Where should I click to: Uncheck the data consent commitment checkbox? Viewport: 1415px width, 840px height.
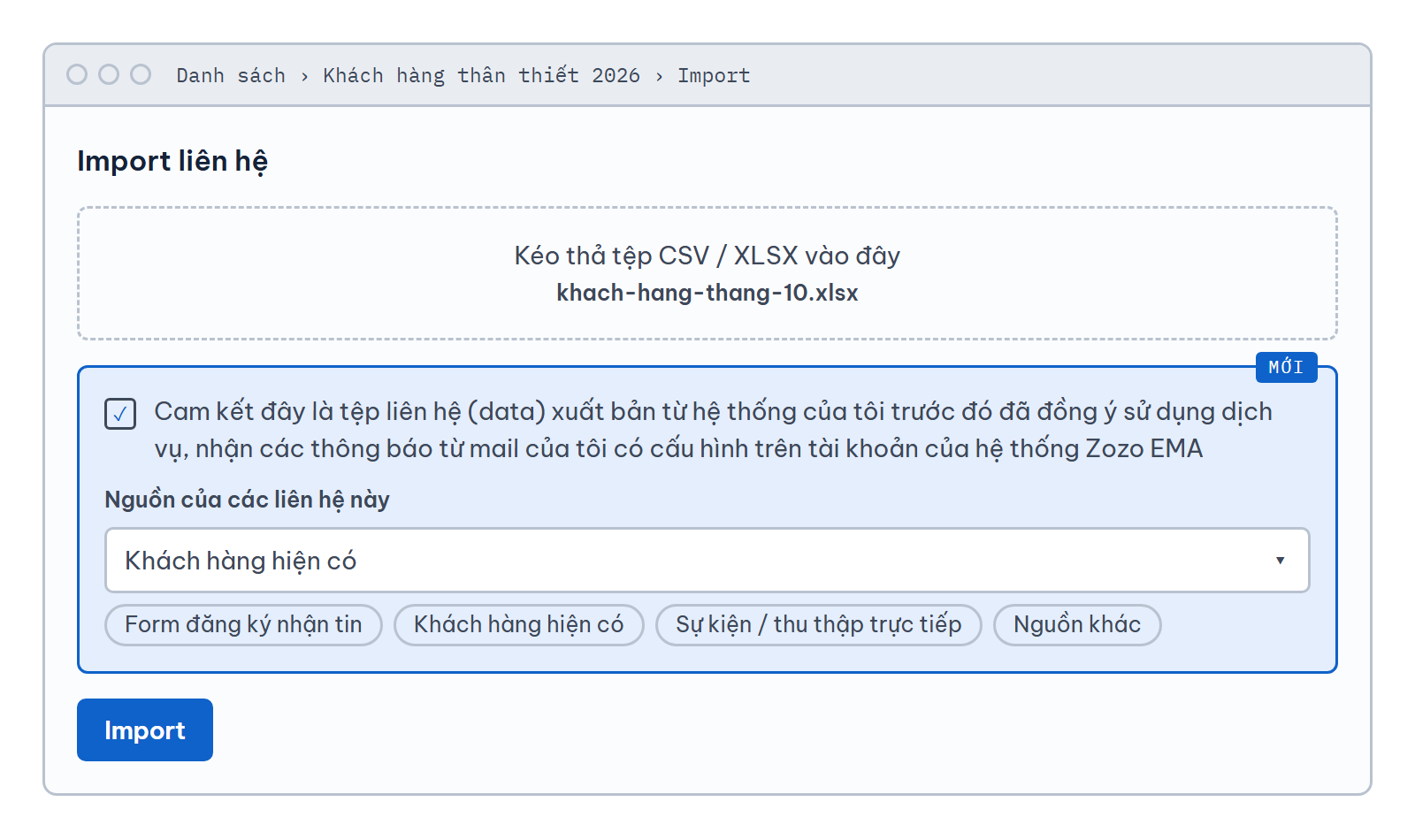tap(120, 414)
